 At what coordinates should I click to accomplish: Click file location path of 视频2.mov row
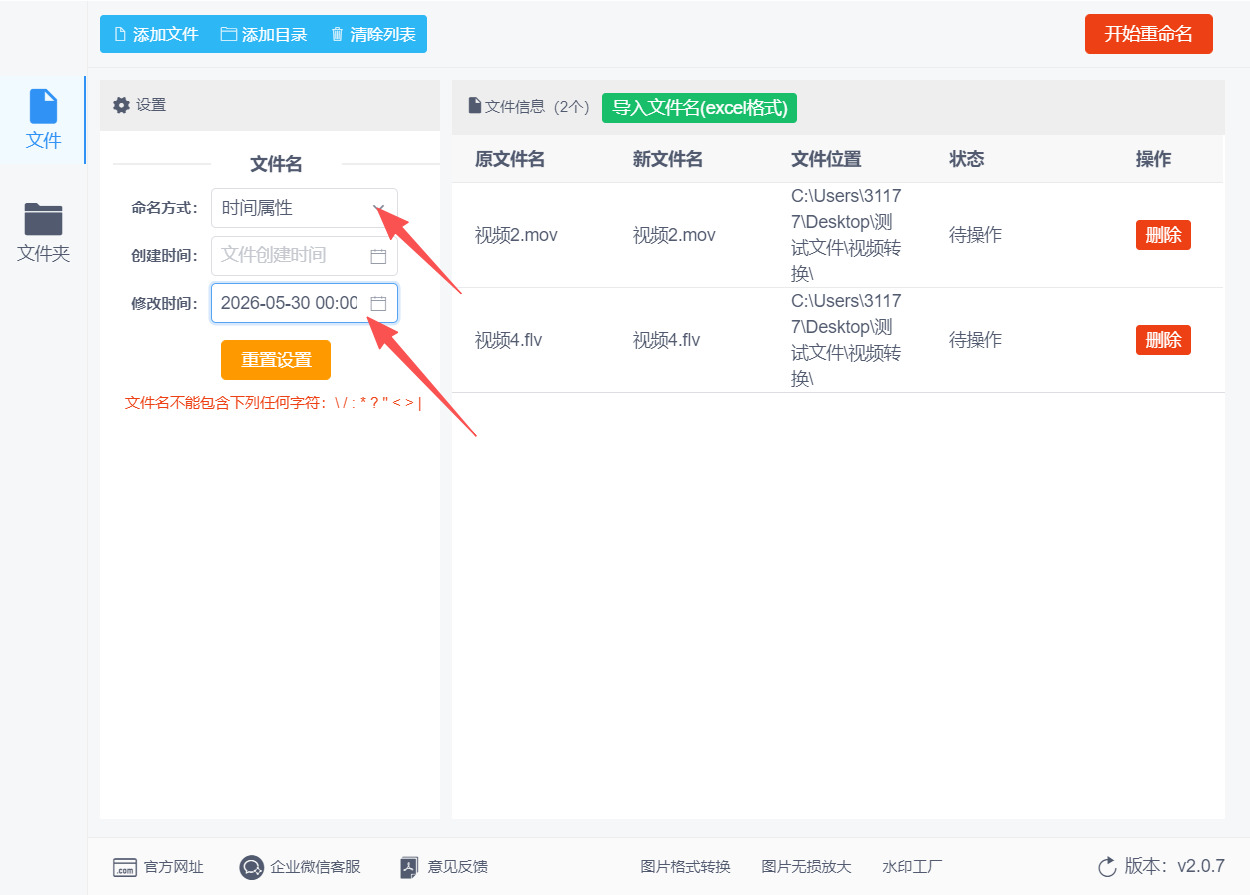tap(846, 235)
